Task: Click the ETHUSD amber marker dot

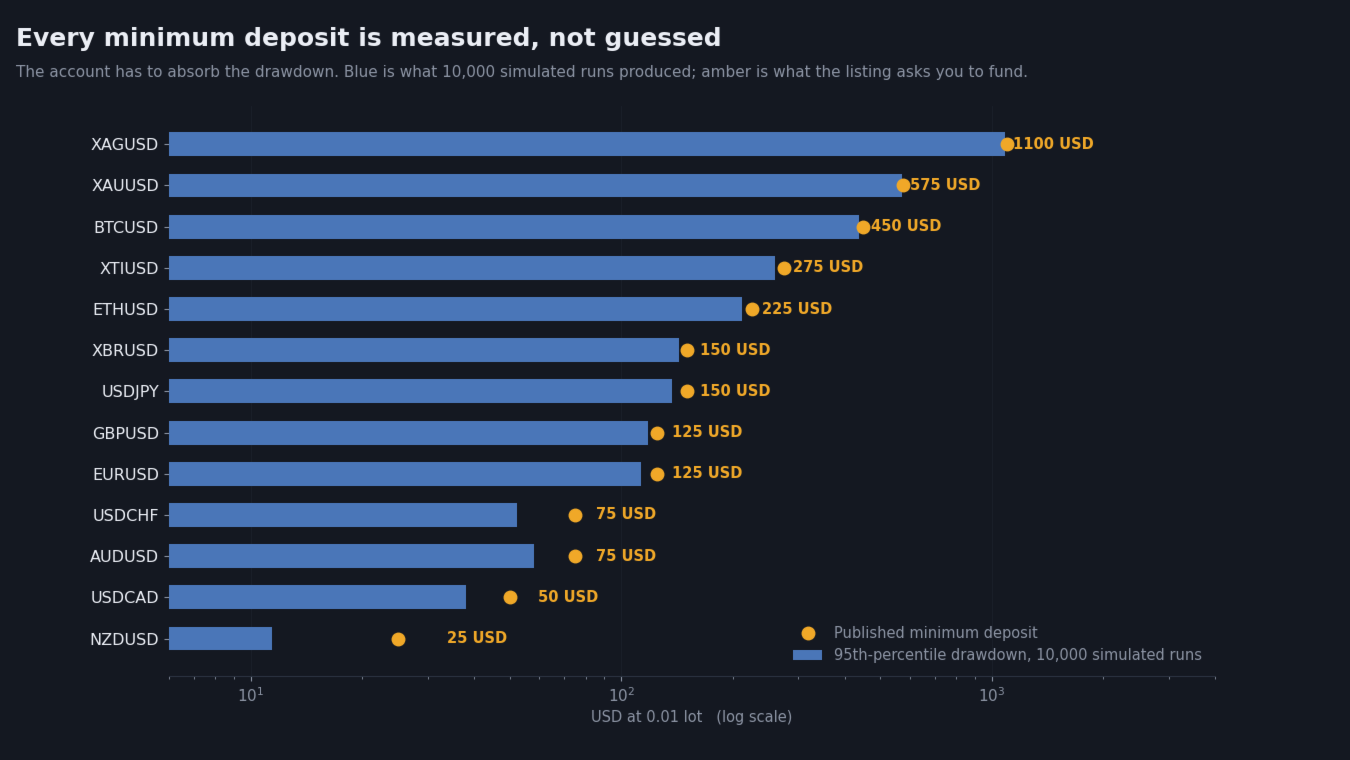Action: pos(752,309)
